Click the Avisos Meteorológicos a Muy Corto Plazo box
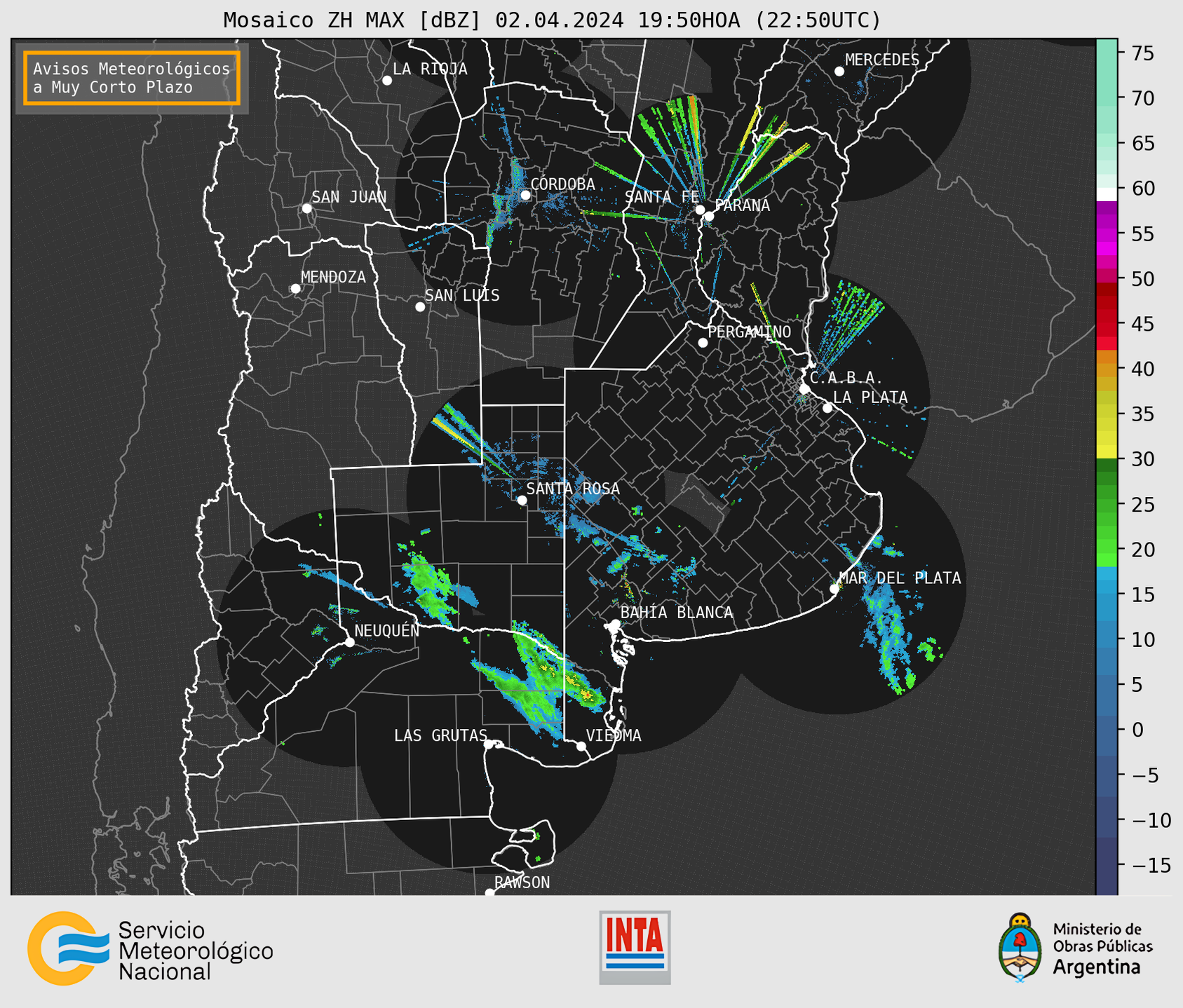Image resolution: width=1183 pixels, height=1008 pixels. pyautogui.click(x=132, y=78)
